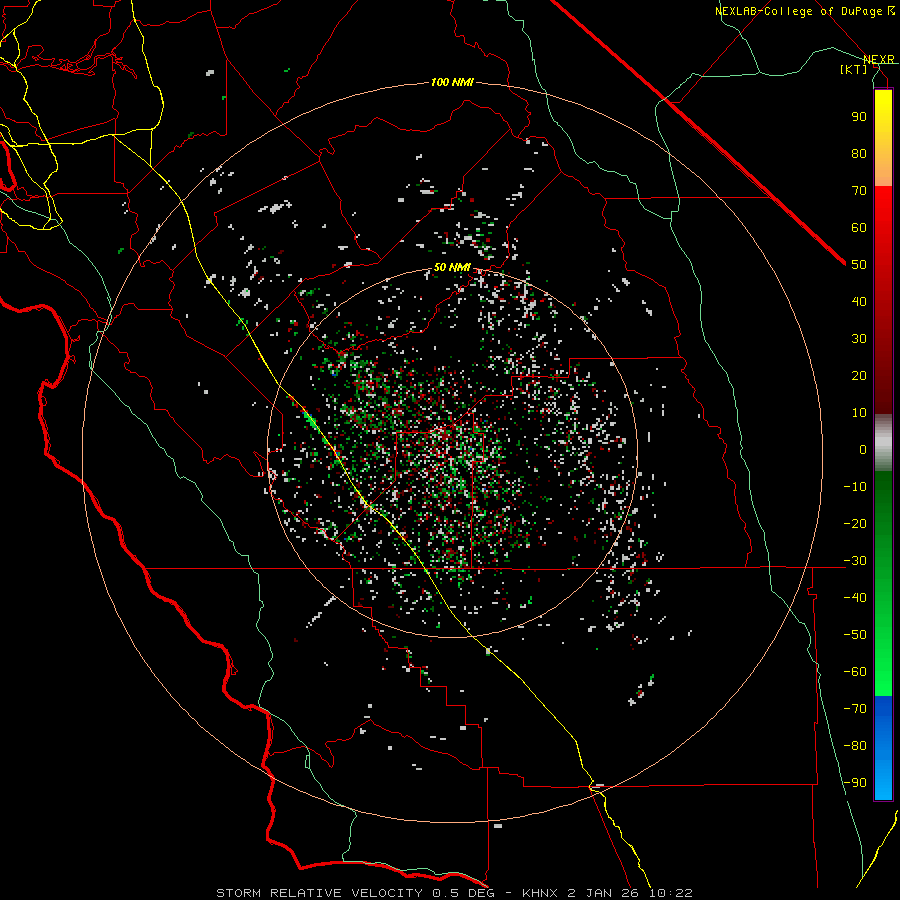Click the positive "80" value on the velocity scale
900x900 pixels.
859,153
